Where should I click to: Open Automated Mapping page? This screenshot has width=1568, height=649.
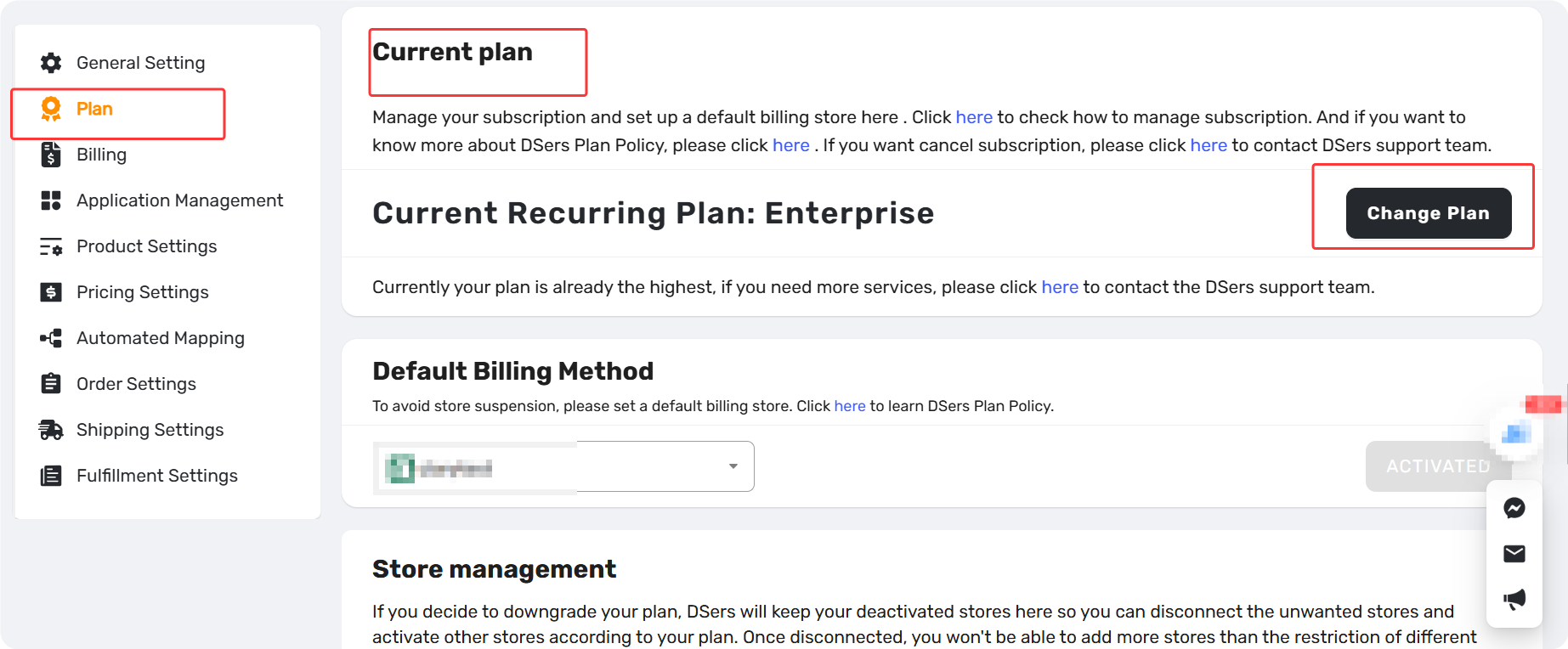(x=161, y=338)
